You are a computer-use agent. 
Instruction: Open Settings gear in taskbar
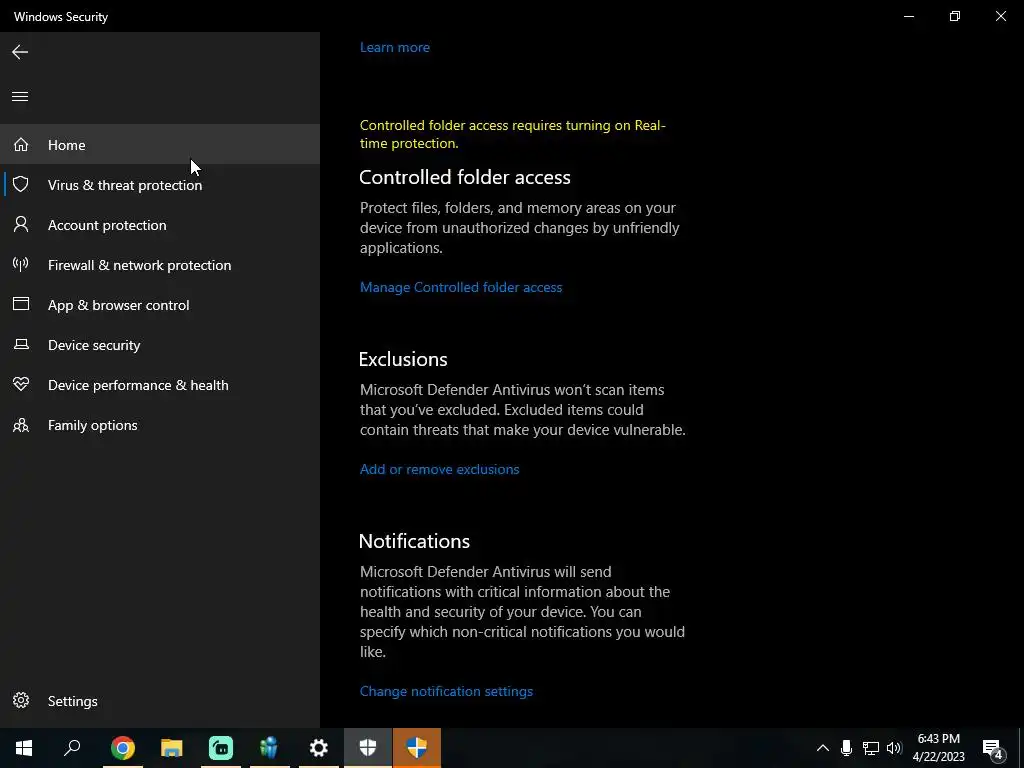(x=319, y=748)
